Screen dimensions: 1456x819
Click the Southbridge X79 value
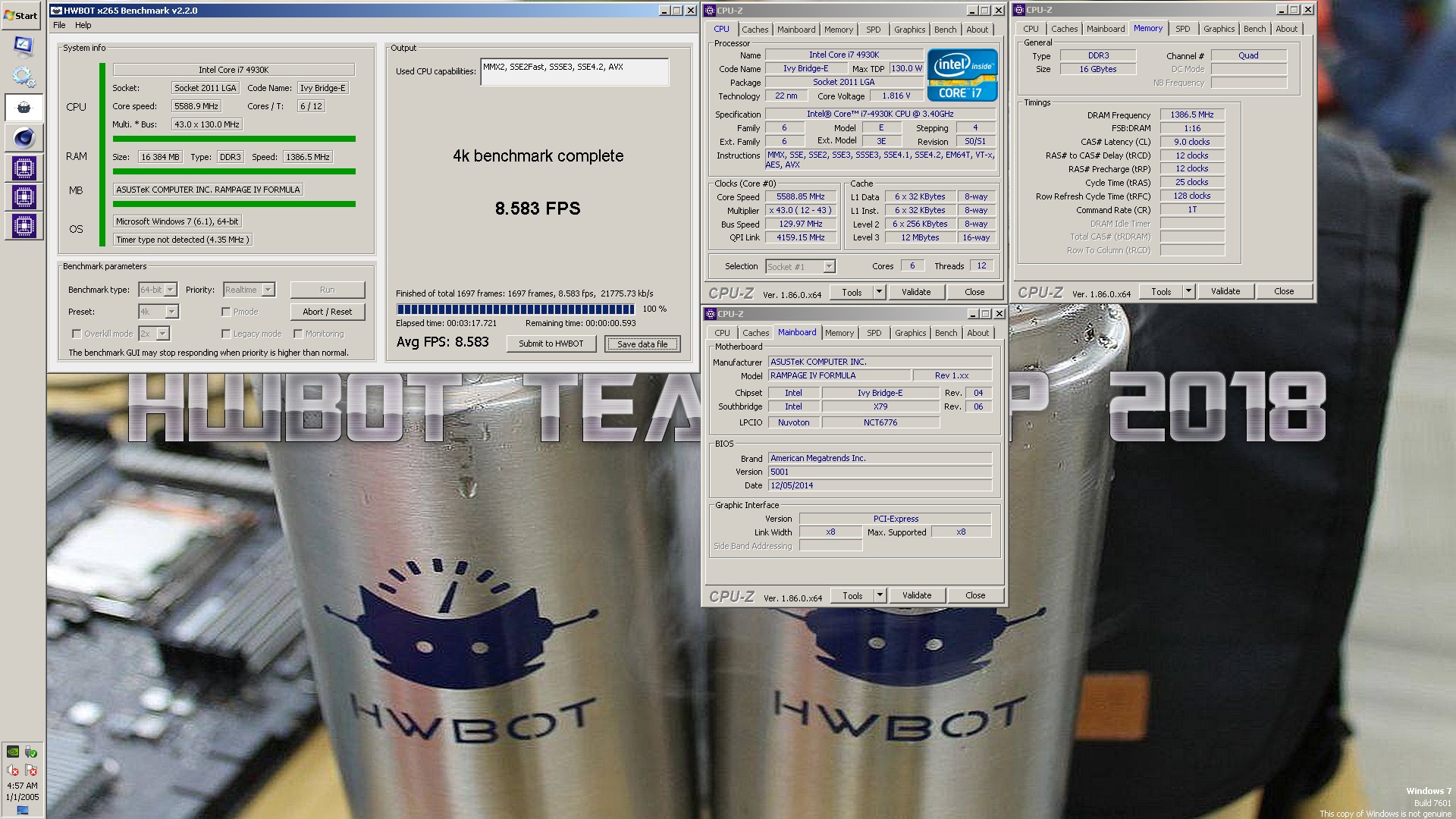pos(880,406)
